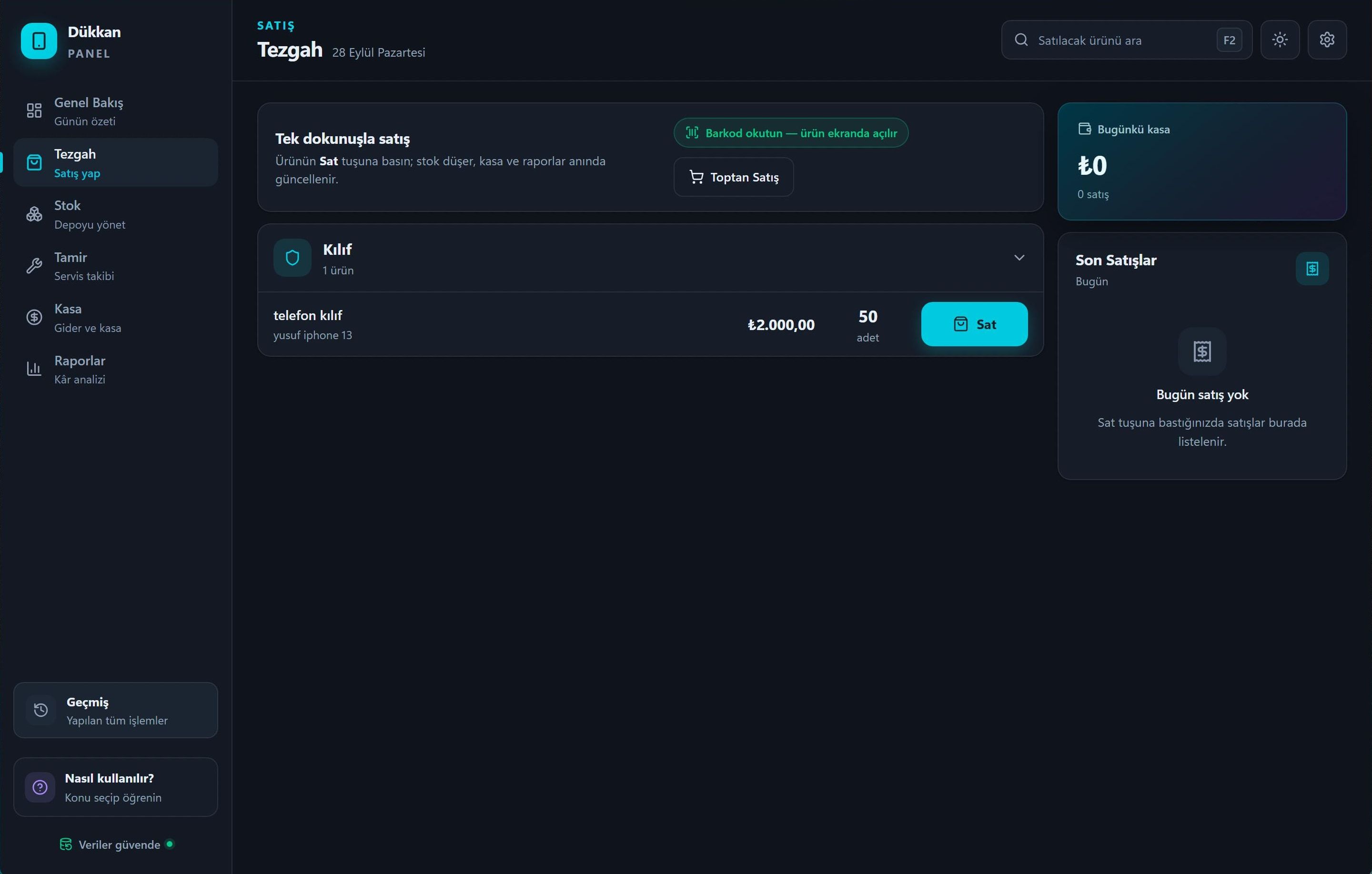This screenshot has width=1372, height=874.
Task: Open Tamir Servis takibi section
Action: (x=116, y=266)
